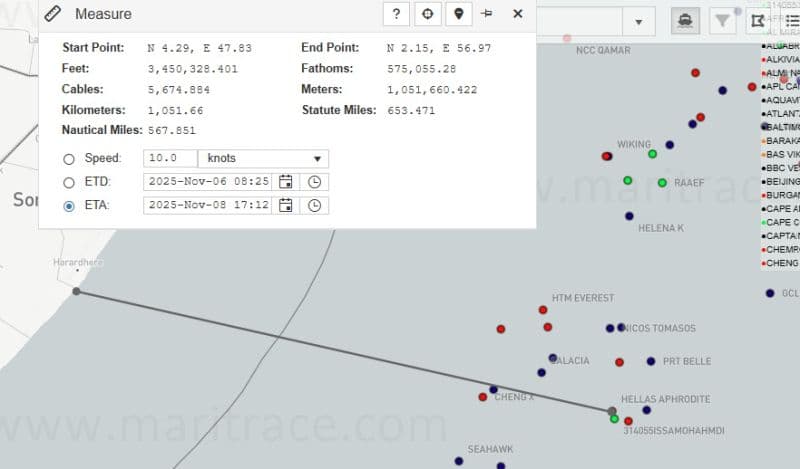The width and height of the screenshot is (800, 469).
Task: Click the speed value input field
Action: tap(170, 159)
